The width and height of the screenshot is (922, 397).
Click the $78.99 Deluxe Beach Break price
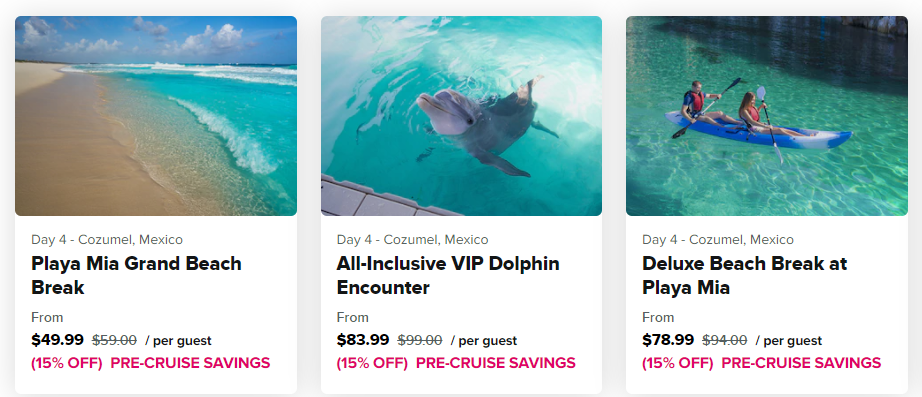[x=668, y=340]
